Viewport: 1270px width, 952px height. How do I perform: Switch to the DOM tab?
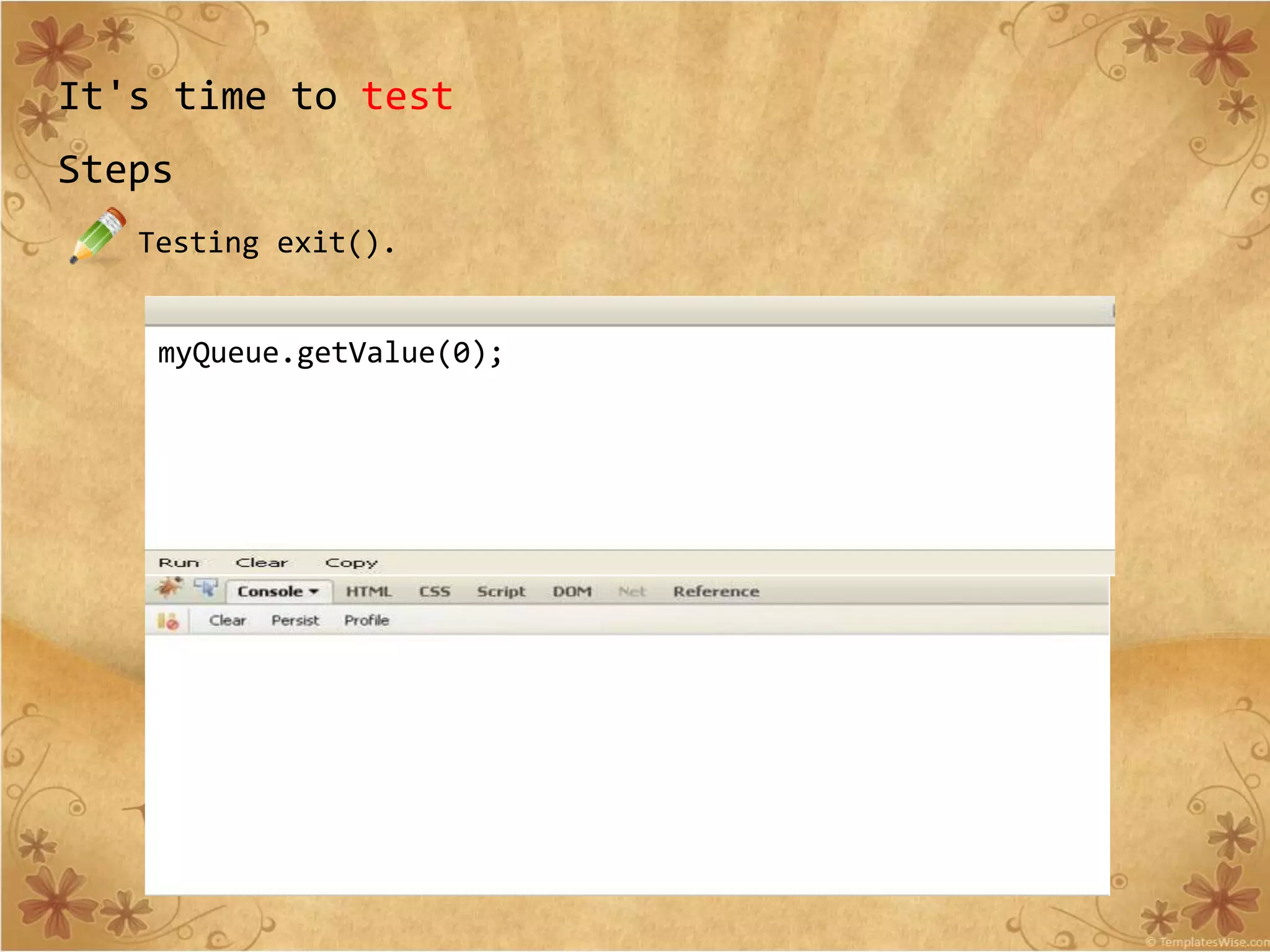pyautogui.click(x=572, y=592)
